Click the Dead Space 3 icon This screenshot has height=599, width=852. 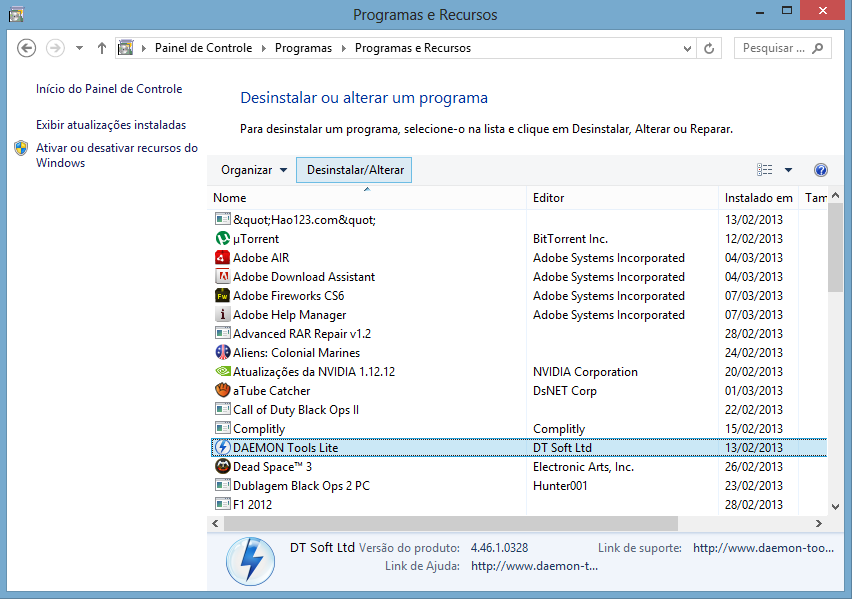tap(223, 466)
